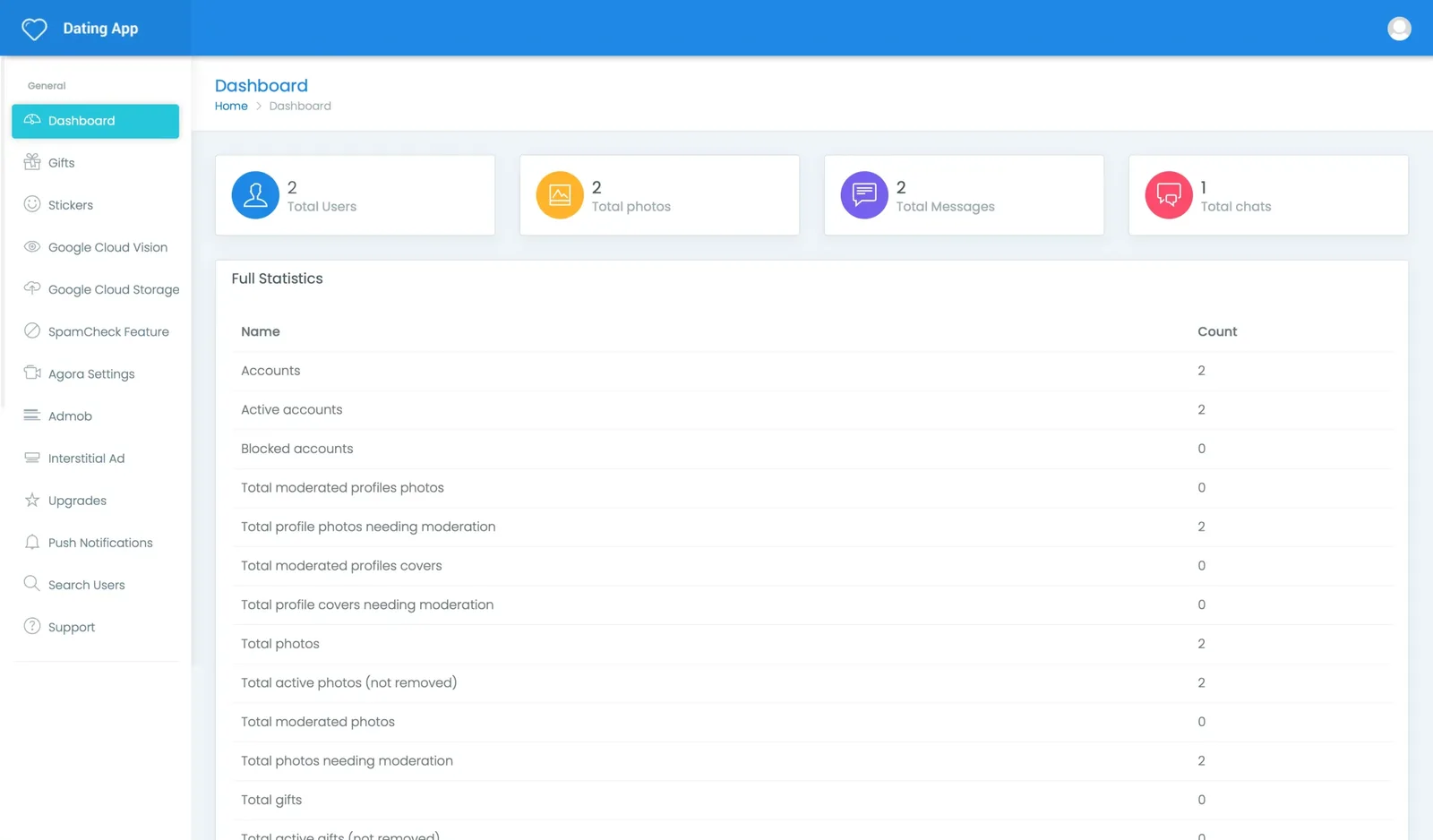This screenshot has height=840, width=1433.
Task: Click the purple Total Messages icon
Action: point(864,195)
